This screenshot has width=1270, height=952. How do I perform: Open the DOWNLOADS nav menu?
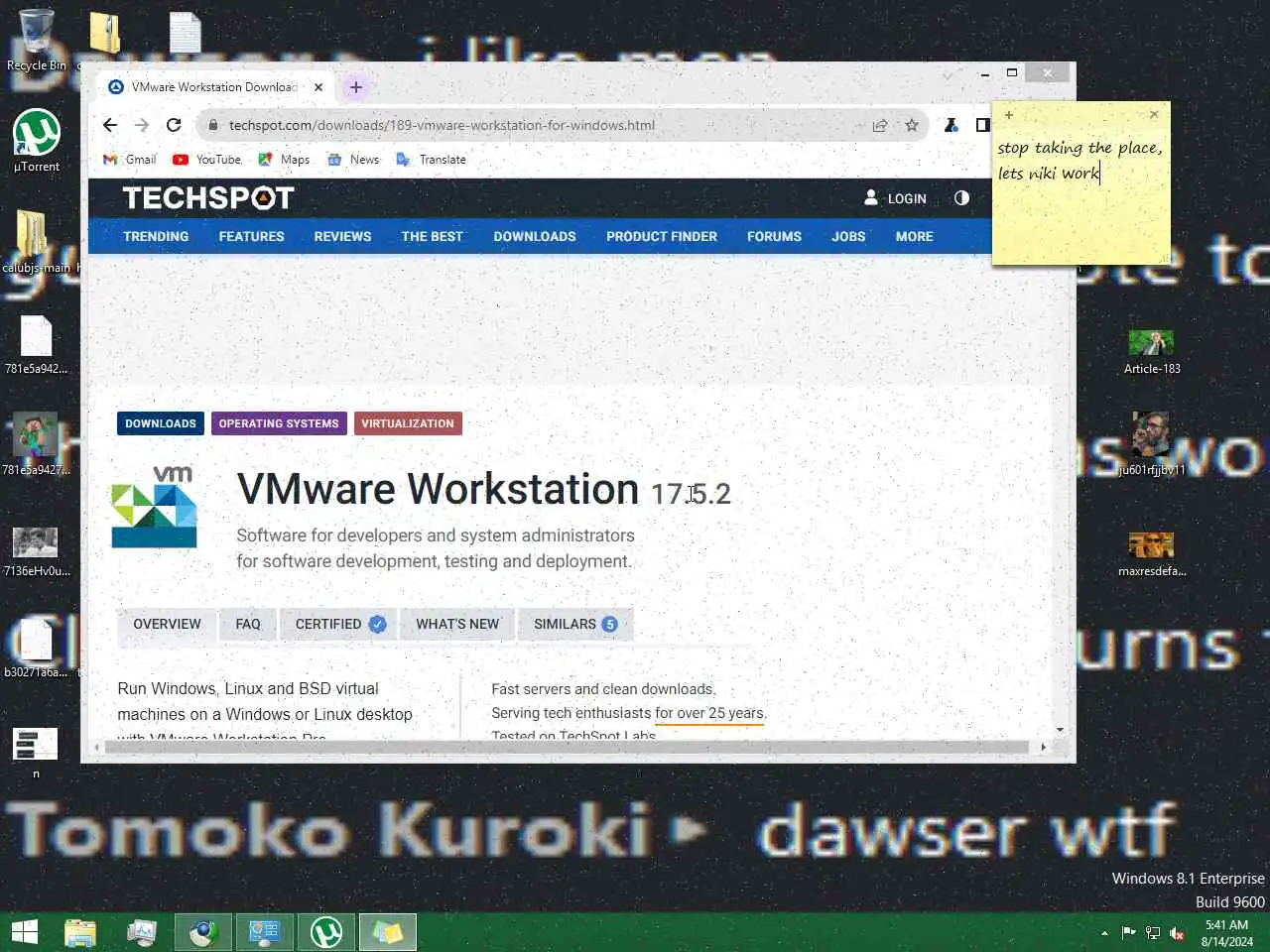[x=535, y=237]
